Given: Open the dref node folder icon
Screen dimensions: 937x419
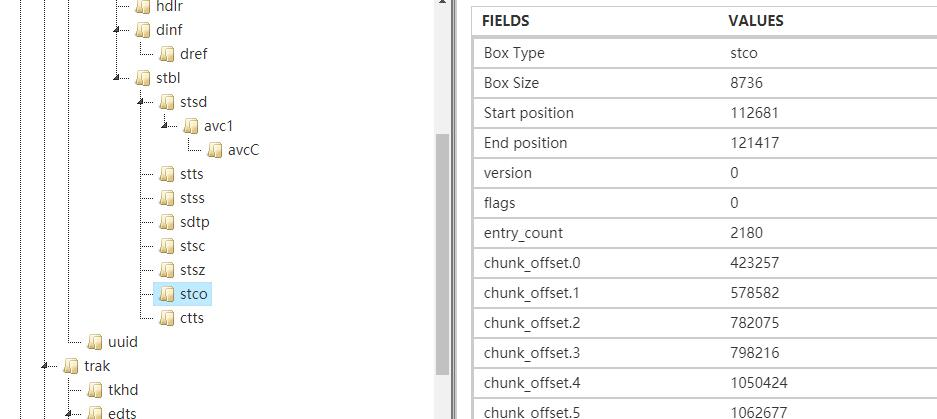Looking at the screenshot, I should (x=167, y=54).
